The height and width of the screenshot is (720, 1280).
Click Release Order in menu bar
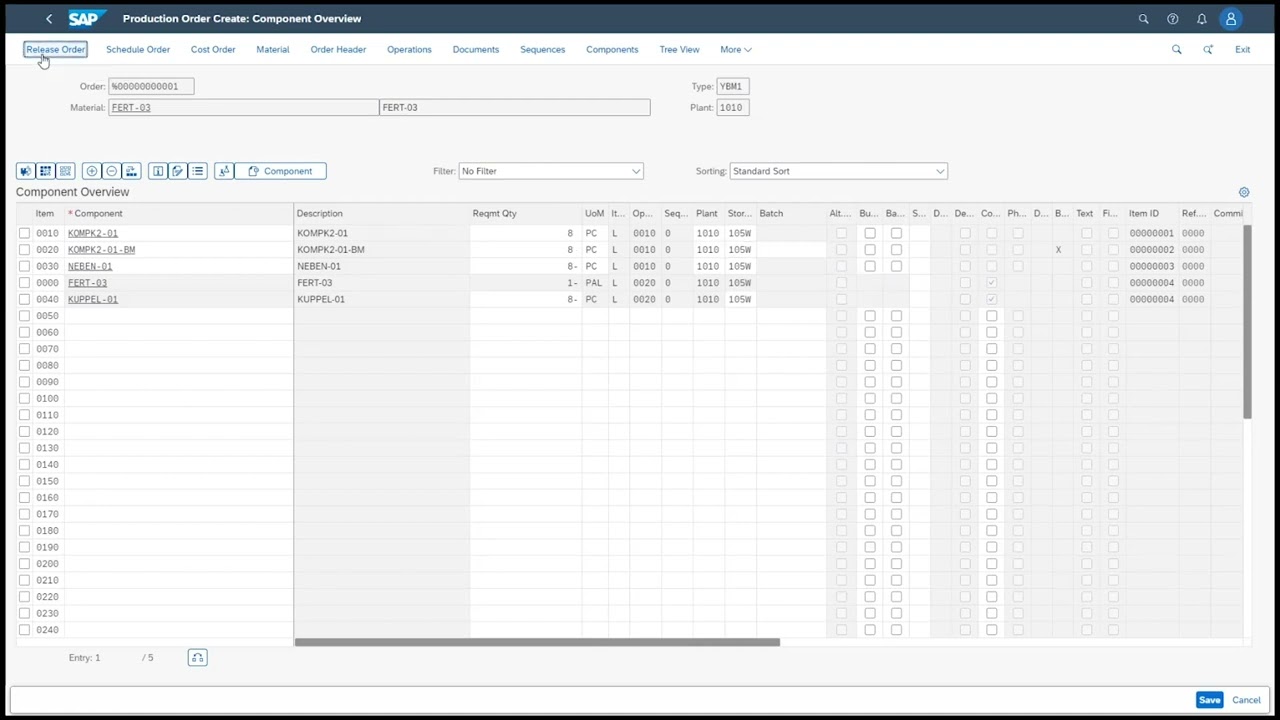[55, 49]
